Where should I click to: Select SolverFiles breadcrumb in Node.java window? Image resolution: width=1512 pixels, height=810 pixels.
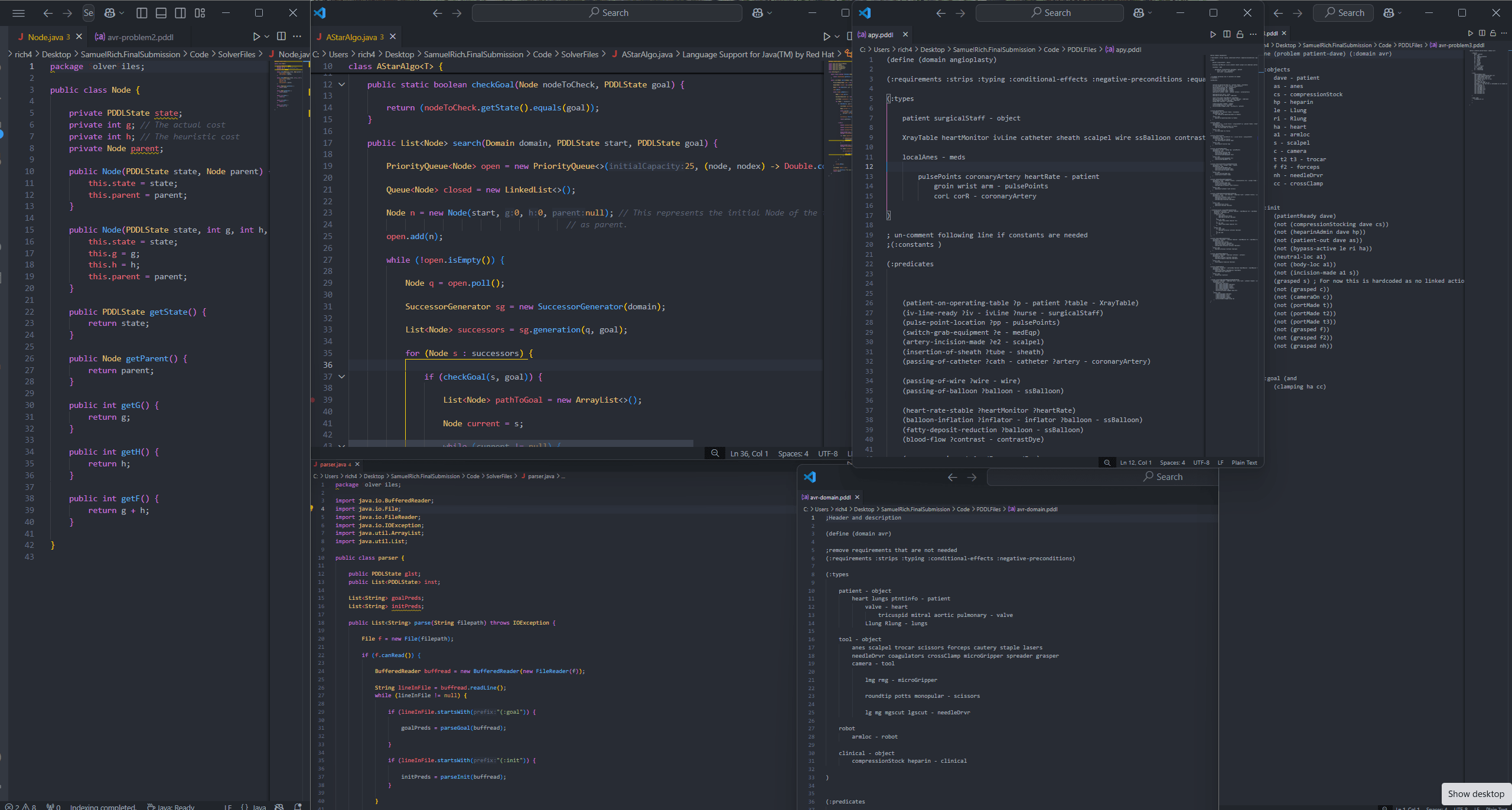tap(237, 54)
